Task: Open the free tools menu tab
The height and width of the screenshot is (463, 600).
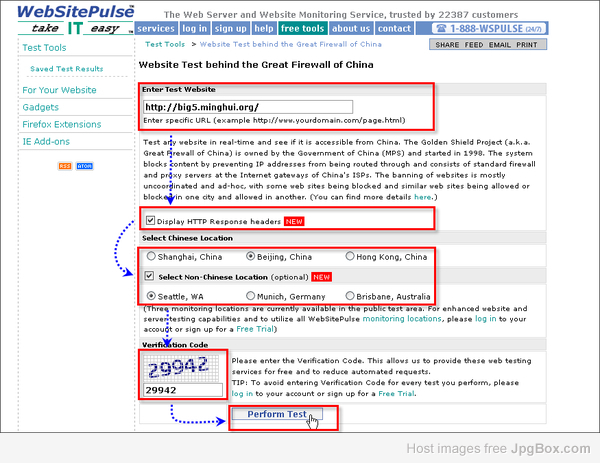Action: (302, 28)
